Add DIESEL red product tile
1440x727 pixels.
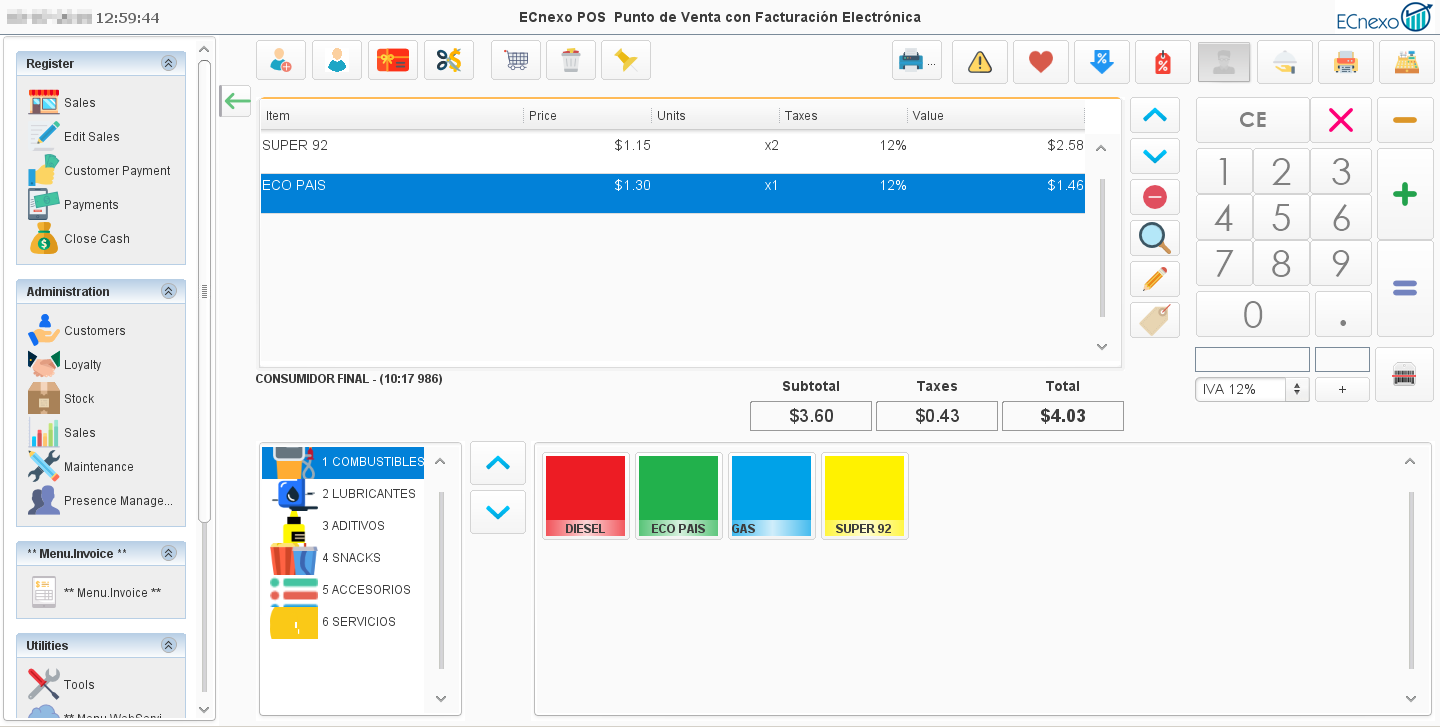(586, 496)
